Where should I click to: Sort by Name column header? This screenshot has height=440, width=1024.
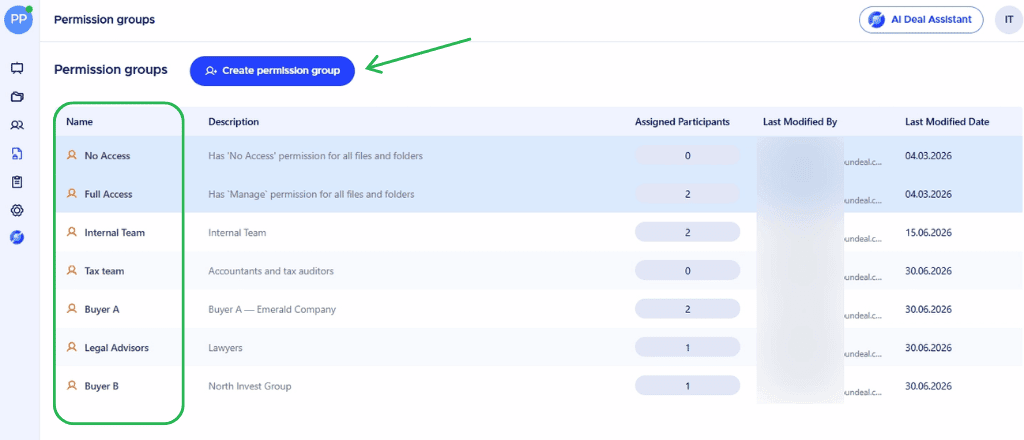(80, 121)
